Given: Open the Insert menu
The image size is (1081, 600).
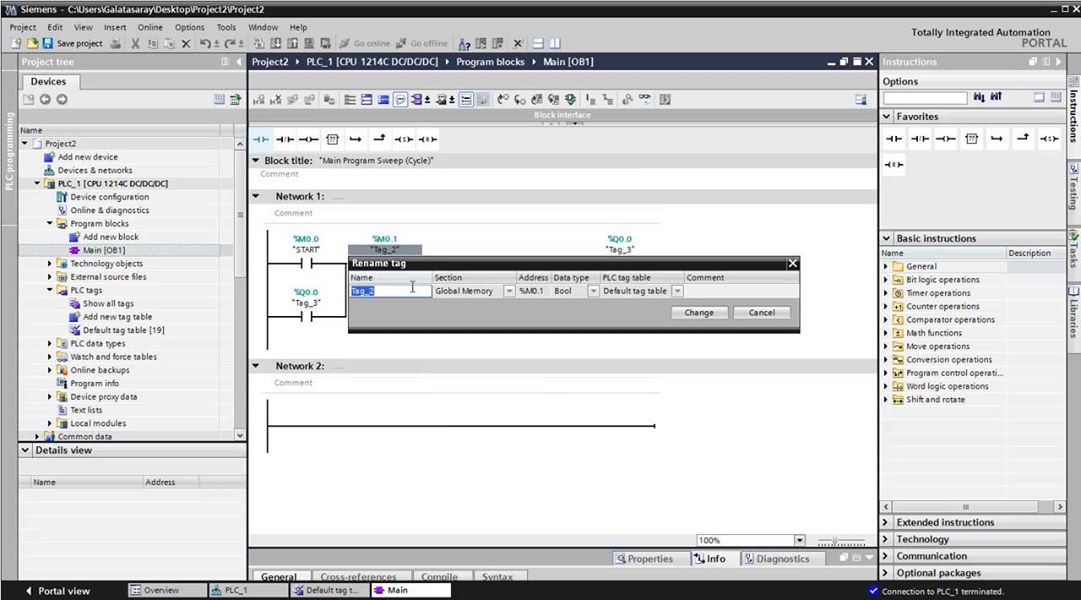Looking at the screenshot, I should pyautogui.click(x=115, y=28).
